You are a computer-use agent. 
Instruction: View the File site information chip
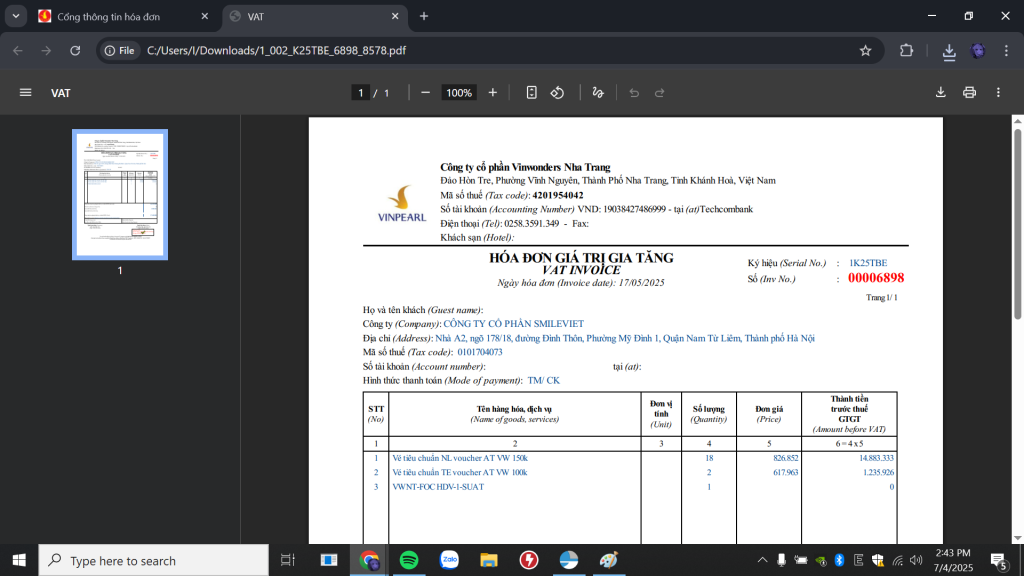120,50
